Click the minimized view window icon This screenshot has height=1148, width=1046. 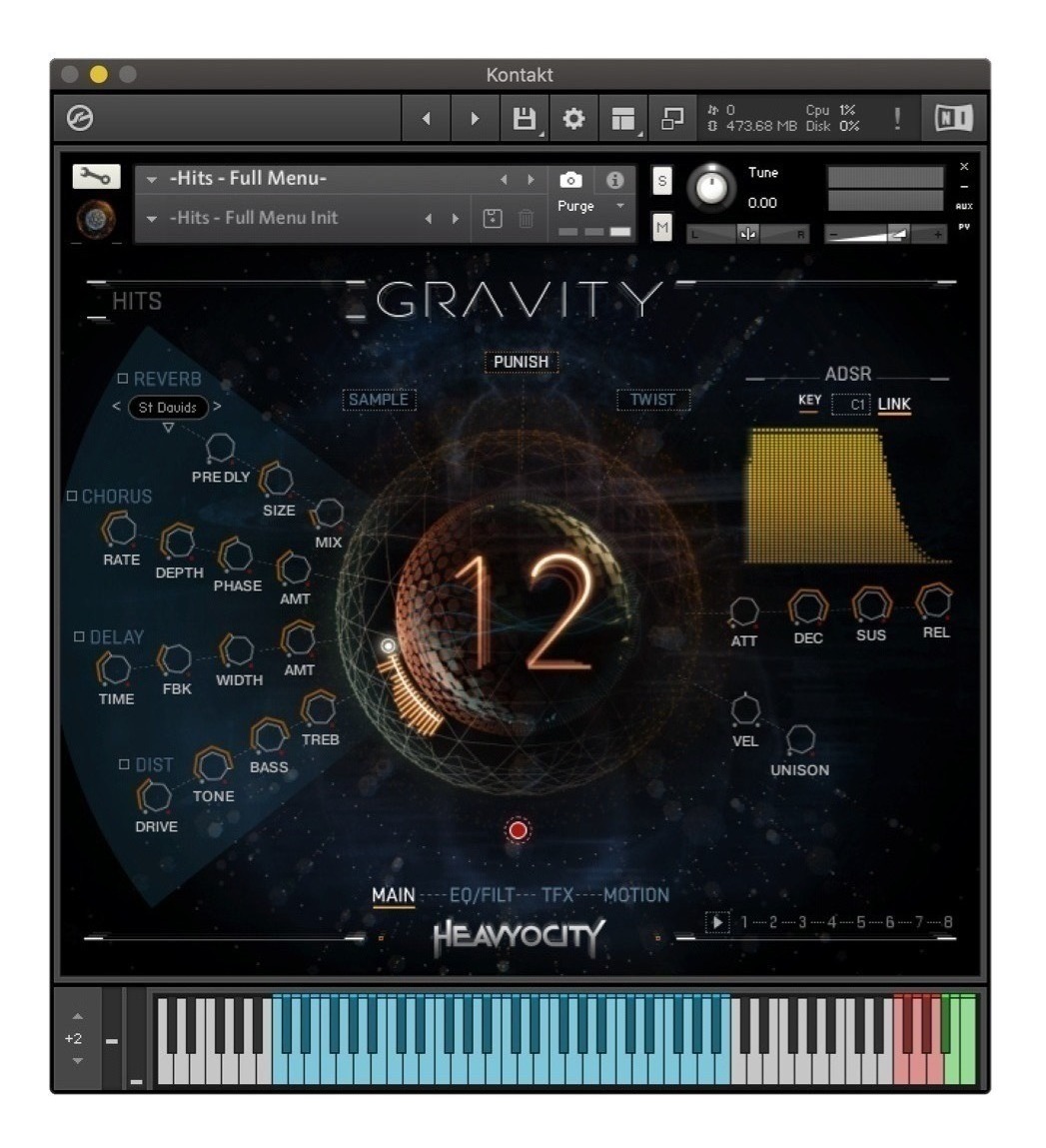[x=672, y=118]
